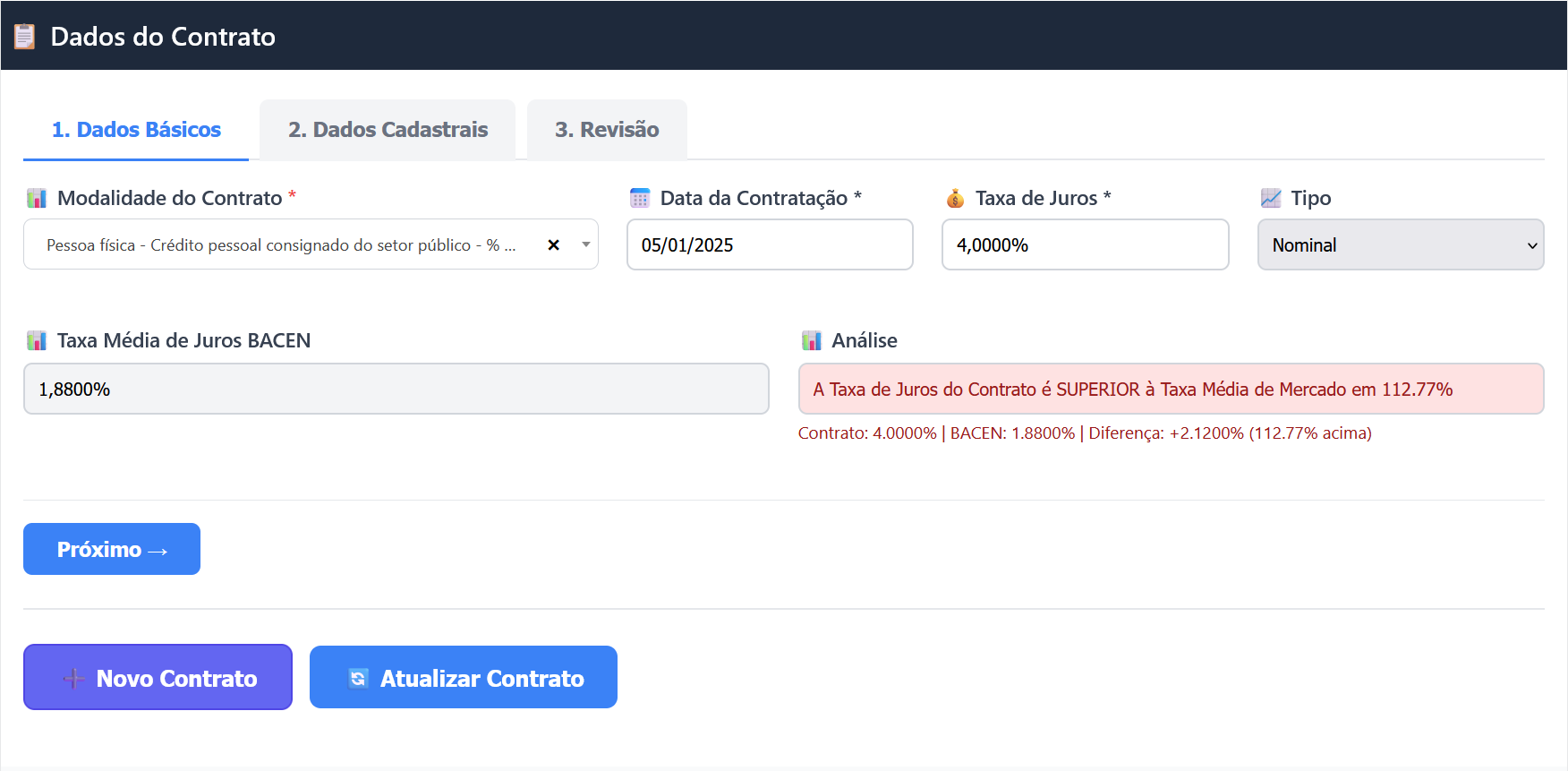Click Atualizar Contrato button
Screen dimensions: 1568x771
(464, 677)
